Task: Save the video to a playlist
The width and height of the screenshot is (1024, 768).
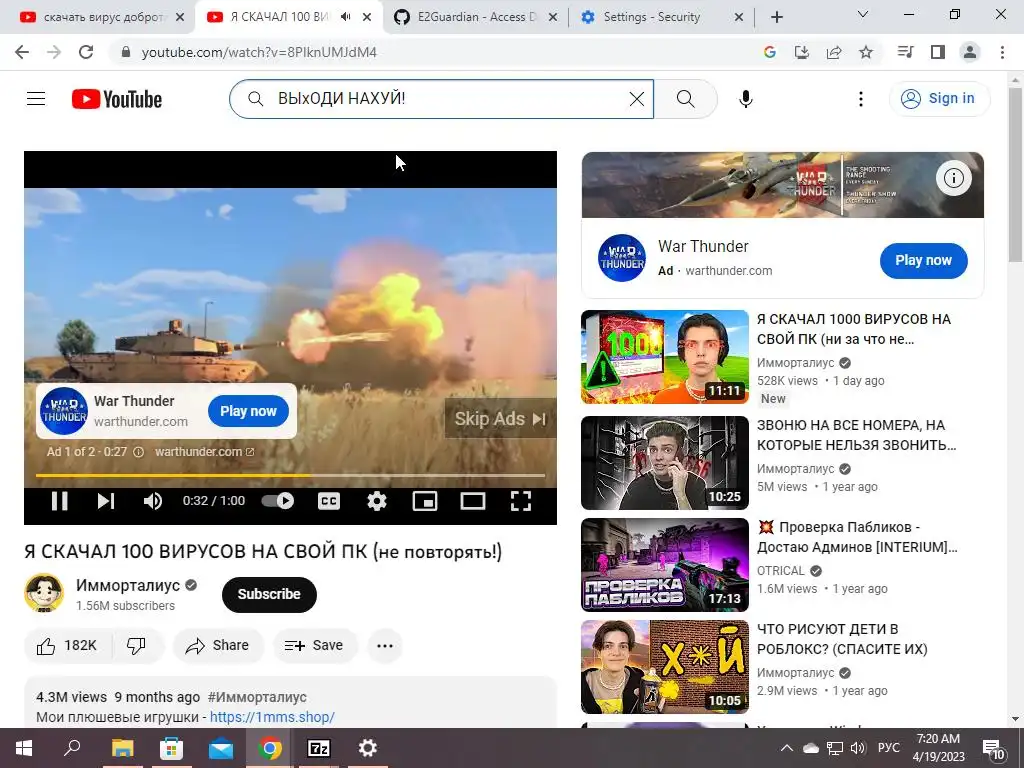Action: point(314,646)
